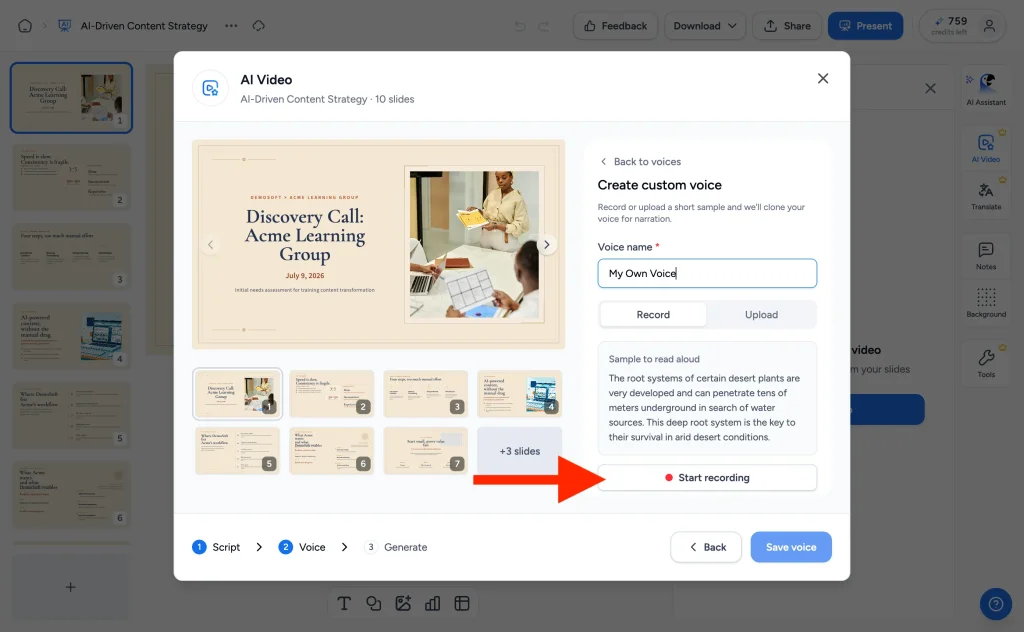Go to the home icon in top bar

tap(25, 26)
